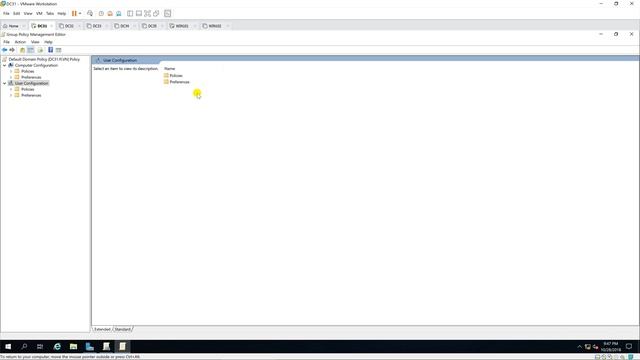Image resolution: width=640 pixels, height=360 pixels.
Task: Open Group Policy Editor Help menu
Action: (x=48, y=42)
